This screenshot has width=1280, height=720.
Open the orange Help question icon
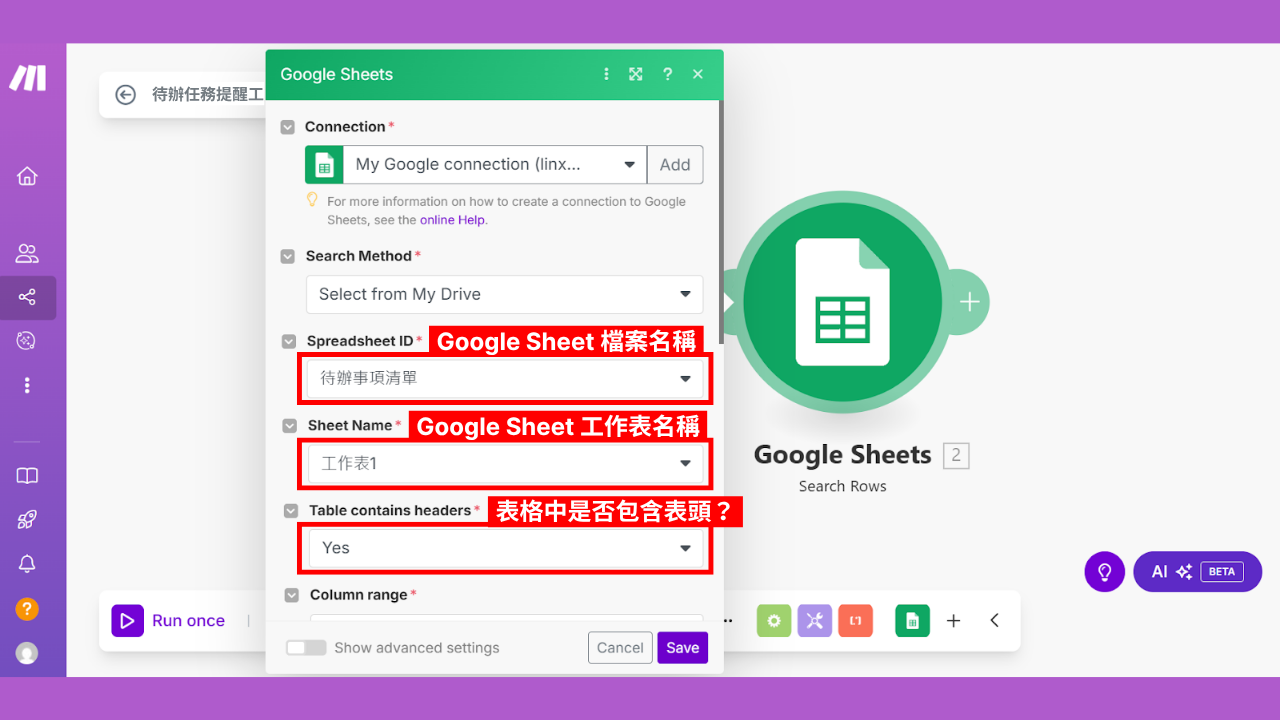point(27,608)
